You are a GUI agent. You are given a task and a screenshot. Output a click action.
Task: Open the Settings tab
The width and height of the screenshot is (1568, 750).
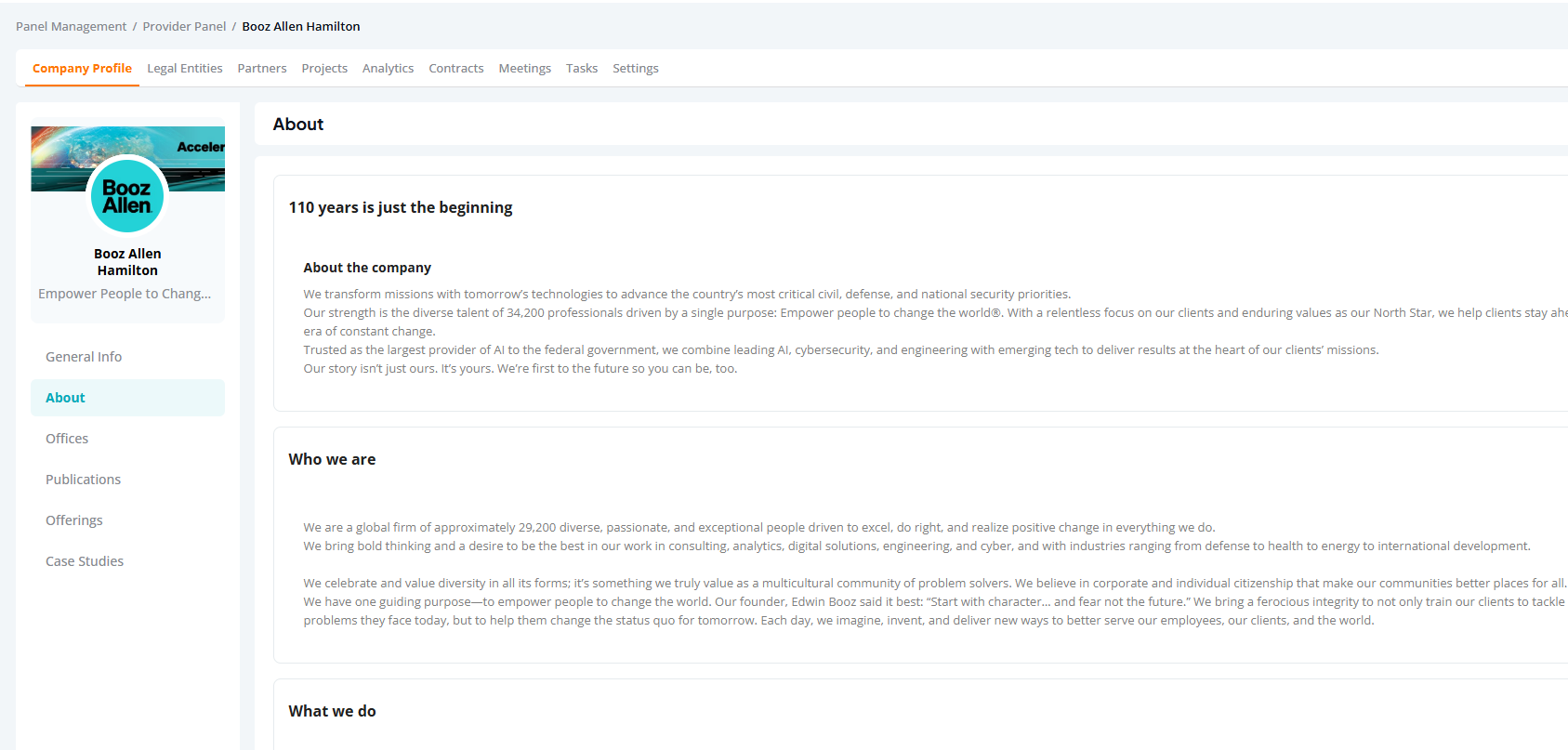(636, 68)
